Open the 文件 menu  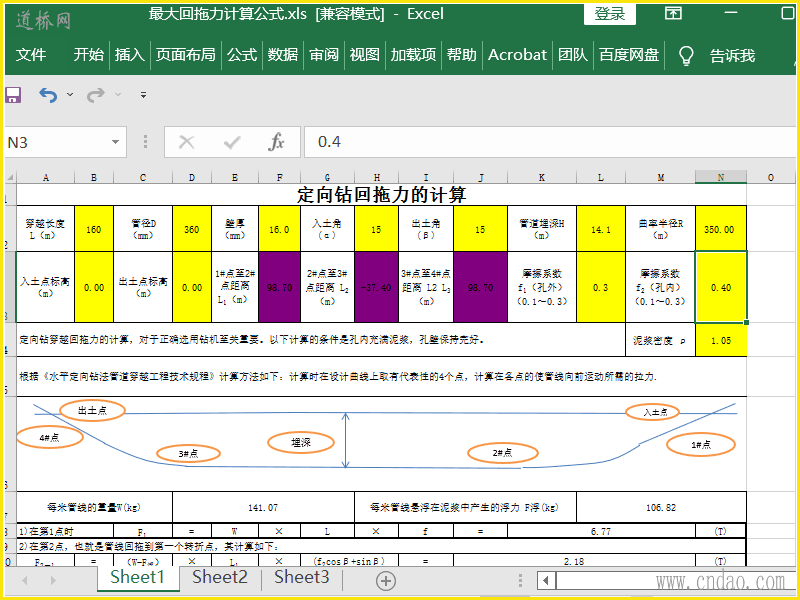[31, 55]
